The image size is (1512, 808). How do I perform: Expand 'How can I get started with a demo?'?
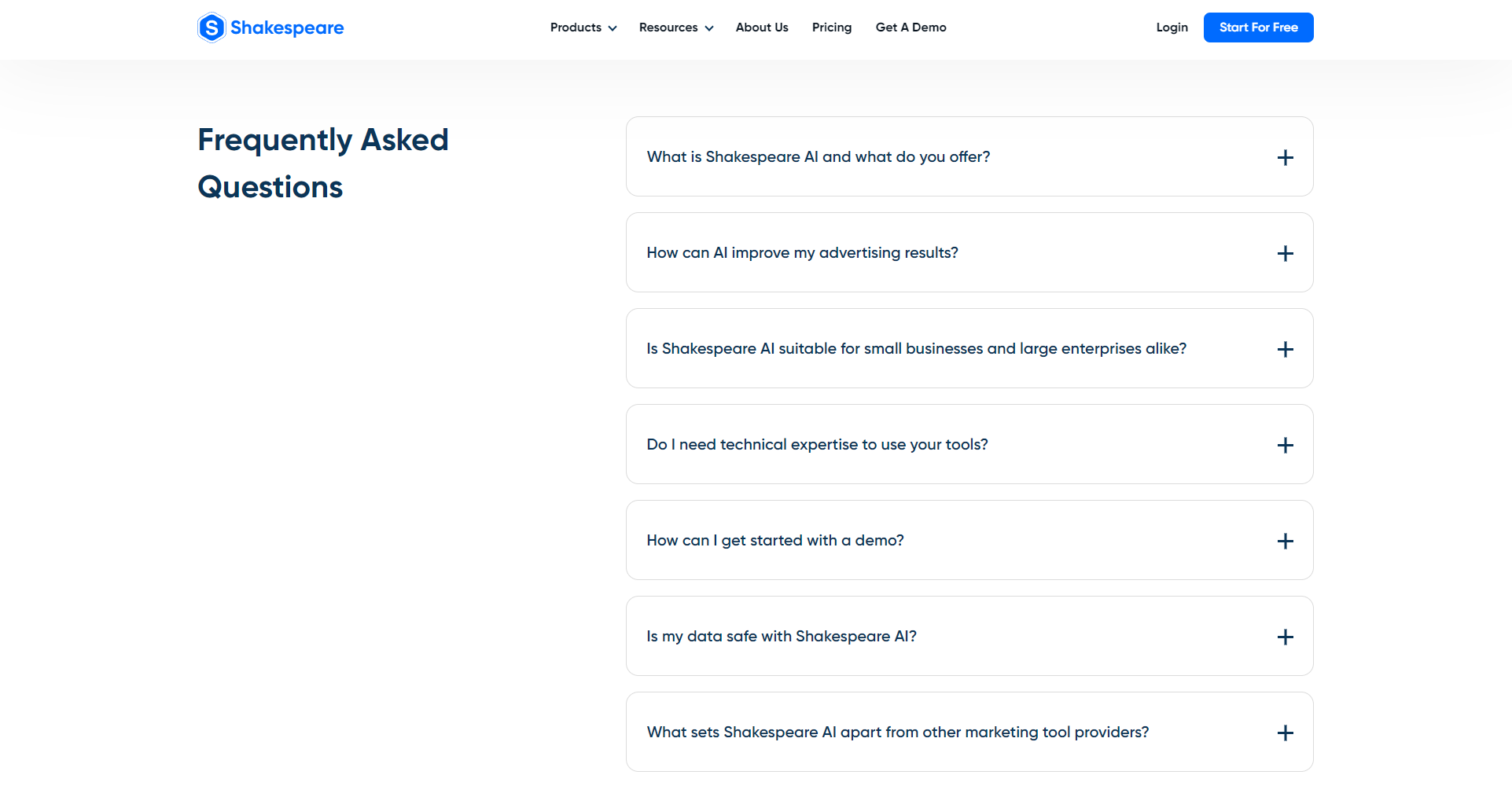tap(775, 541)
